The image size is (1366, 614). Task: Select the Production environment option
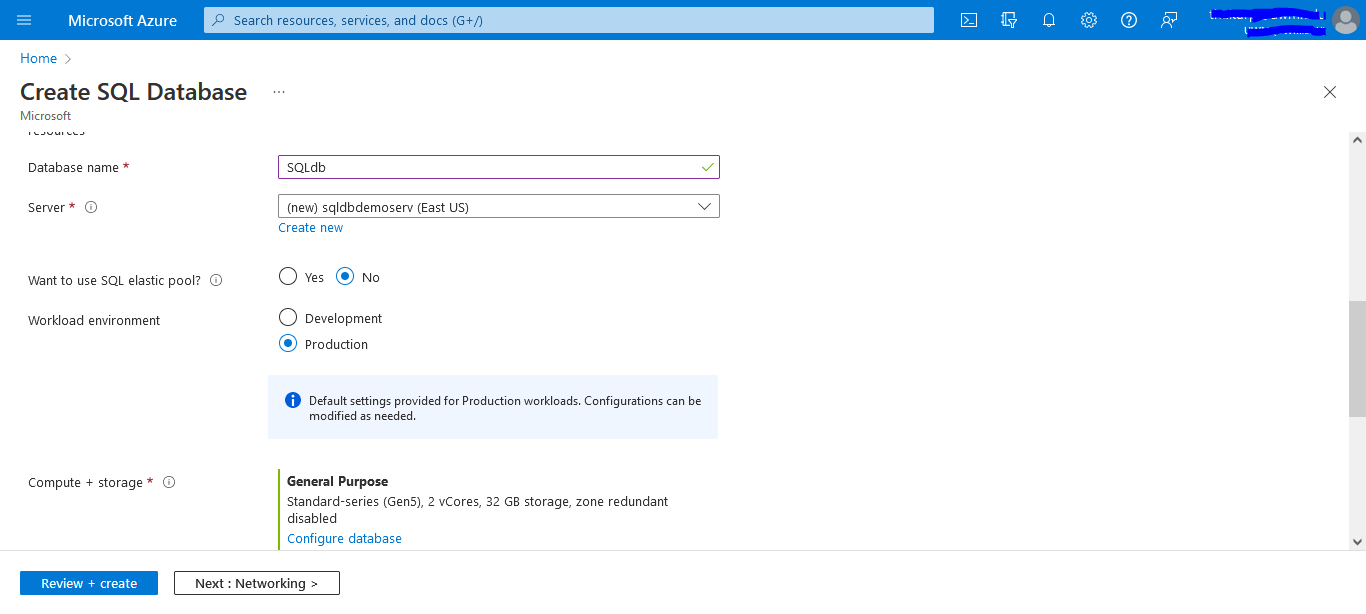pyautogui.click(x=287, y=343)
